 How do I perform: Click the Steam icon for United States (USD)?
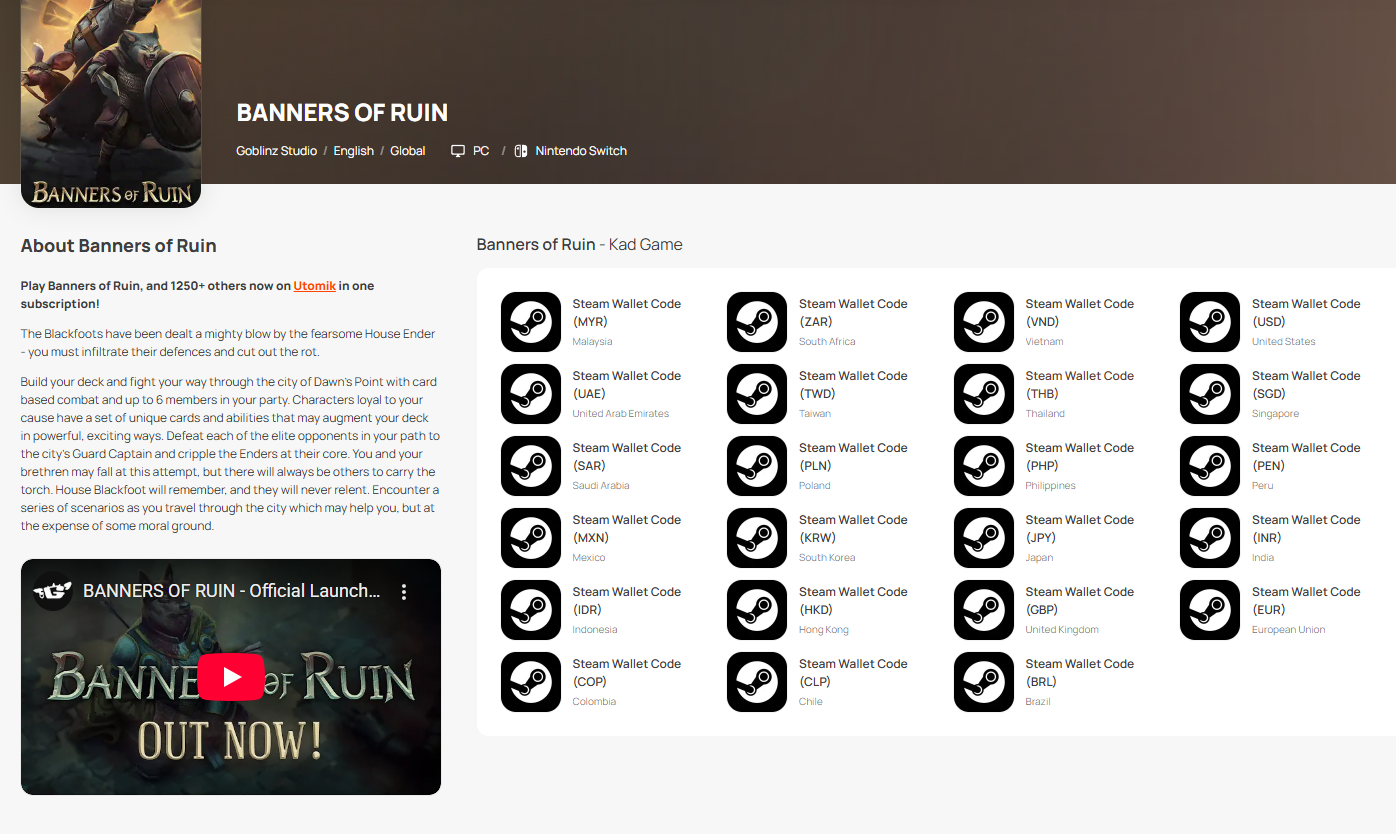[x=1210, y=322]
